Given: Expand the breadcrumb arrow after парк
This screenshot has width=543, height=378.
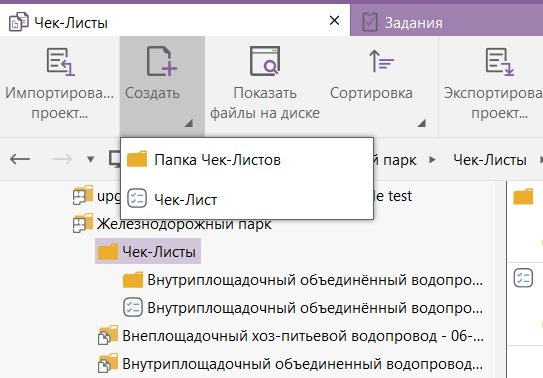Looking at the screenshot, I should point(432,160).
